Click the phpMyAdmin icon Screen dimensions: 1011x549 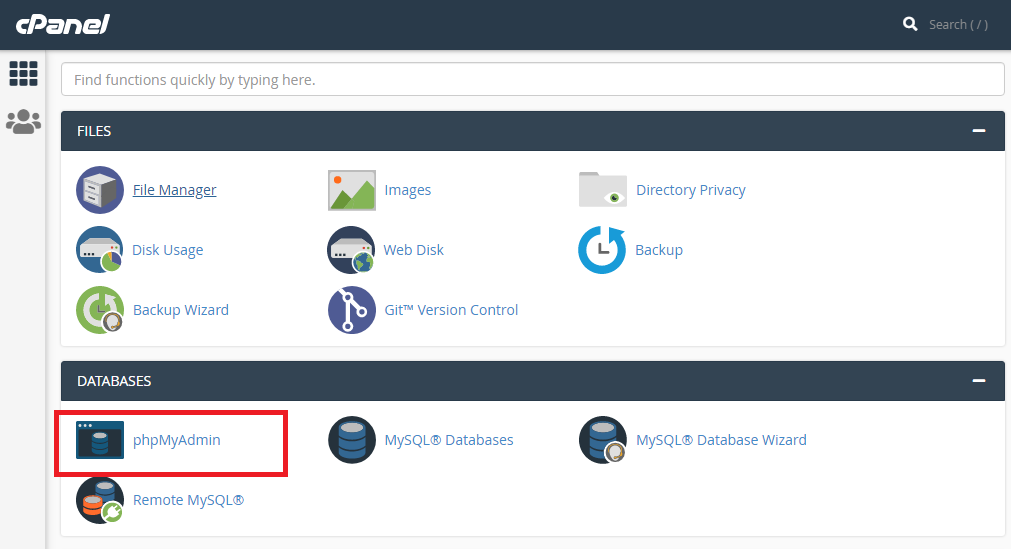[100, 440]
